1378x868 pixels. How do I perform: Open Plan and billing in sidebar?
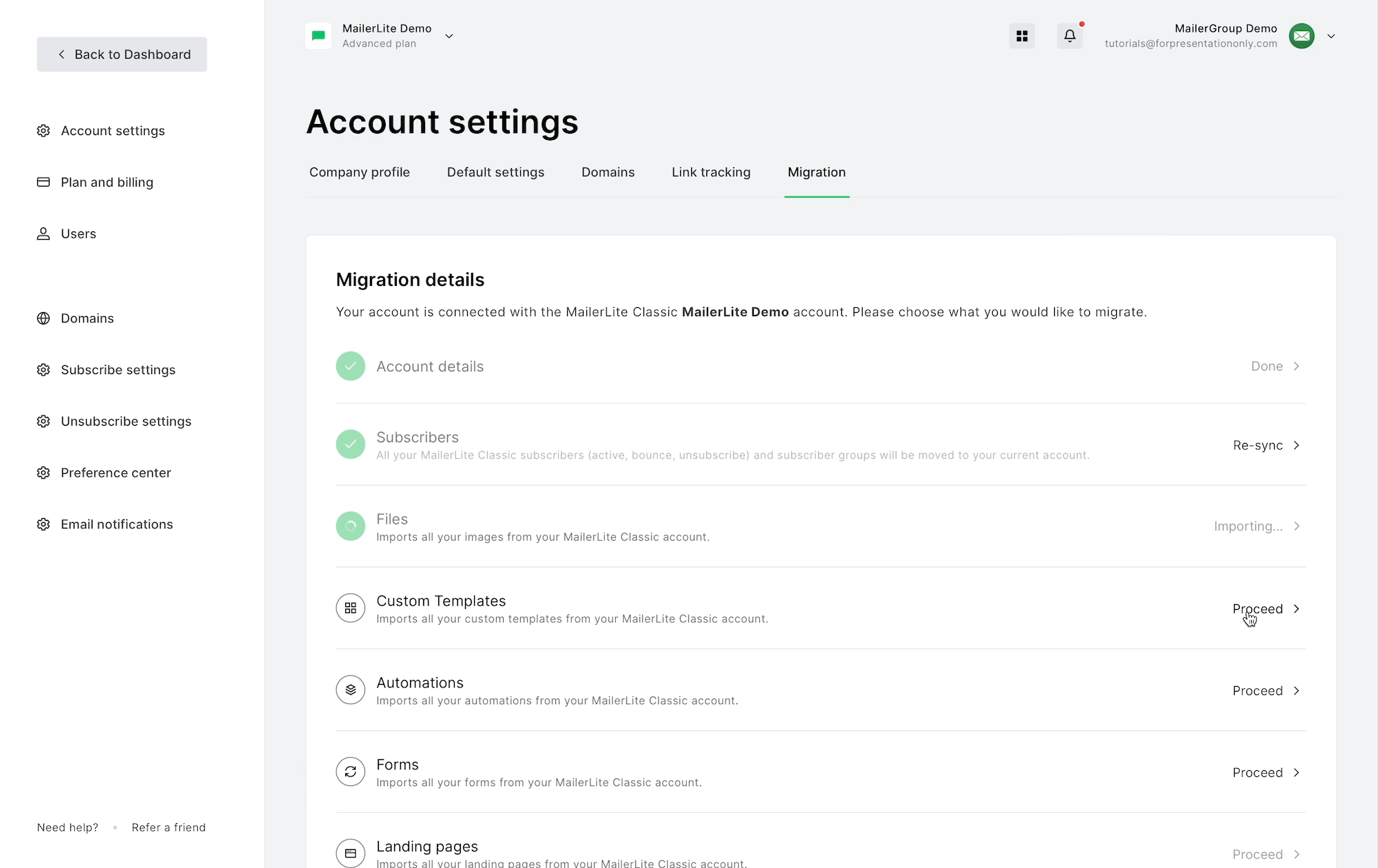click(107, 183)
